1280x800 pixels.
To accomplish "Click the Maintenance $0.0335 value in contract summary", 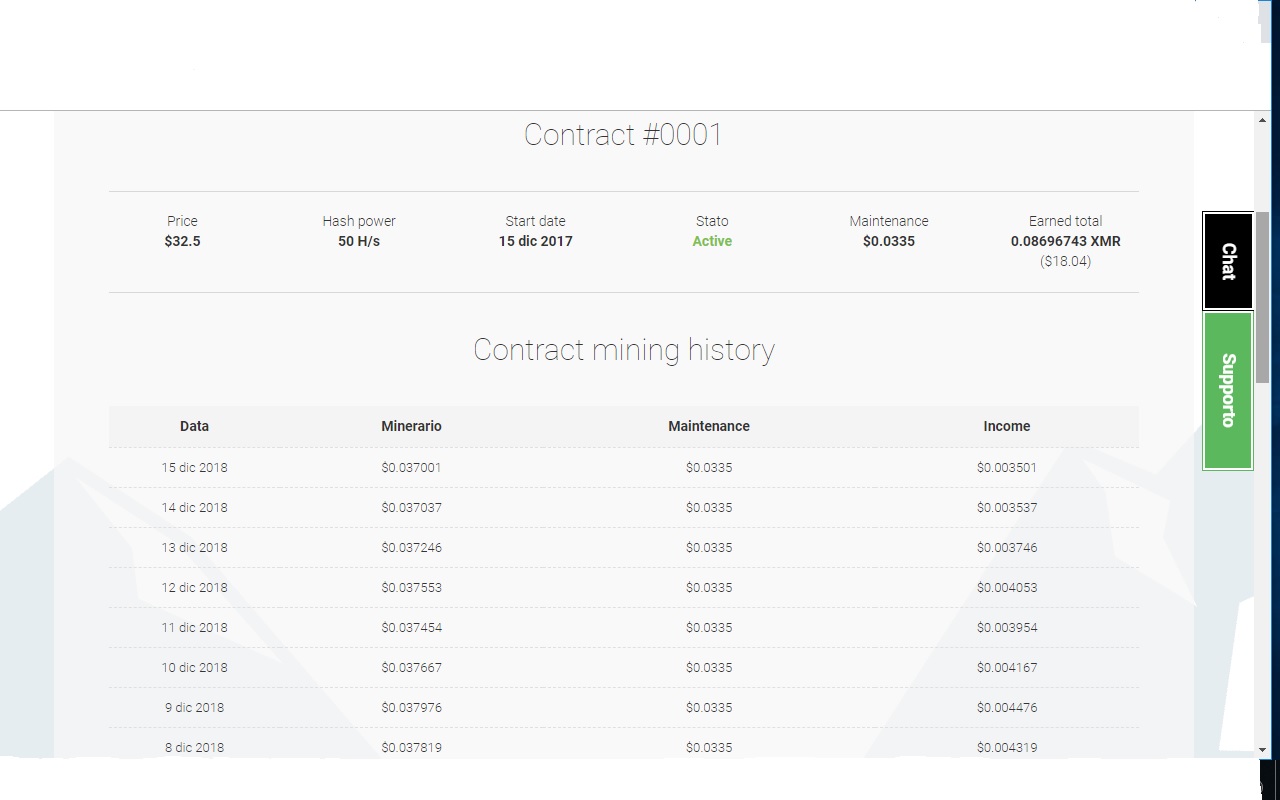I will point(889,241).
